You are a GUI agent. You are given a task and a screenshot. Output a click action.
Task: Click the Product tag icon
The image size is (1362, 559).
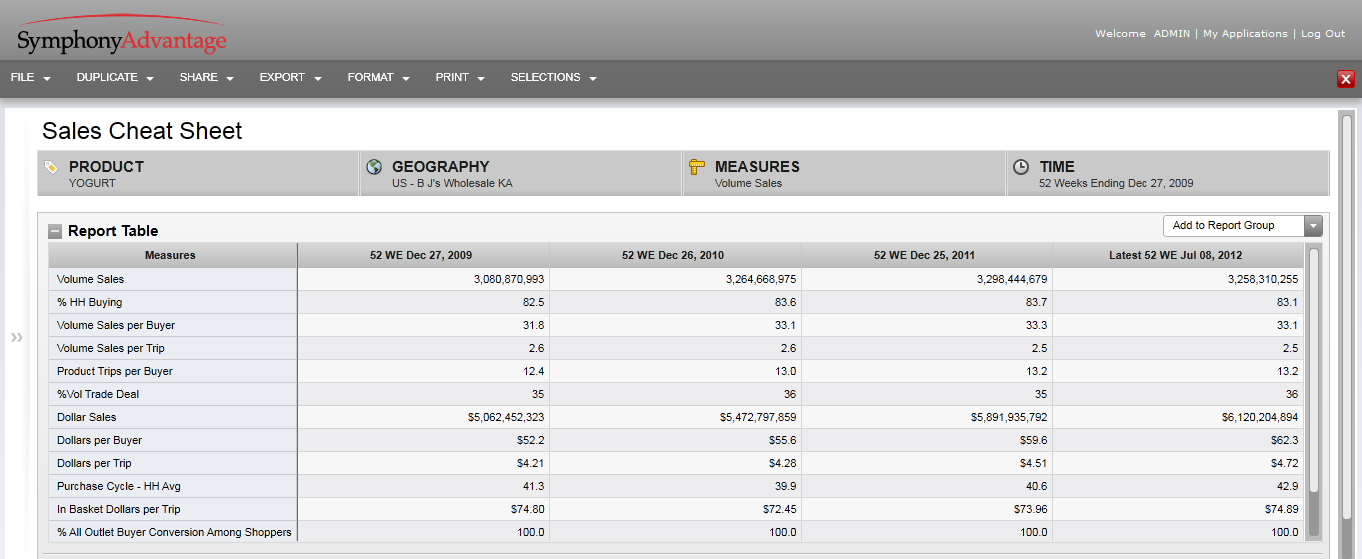click(x=52, y=168)
